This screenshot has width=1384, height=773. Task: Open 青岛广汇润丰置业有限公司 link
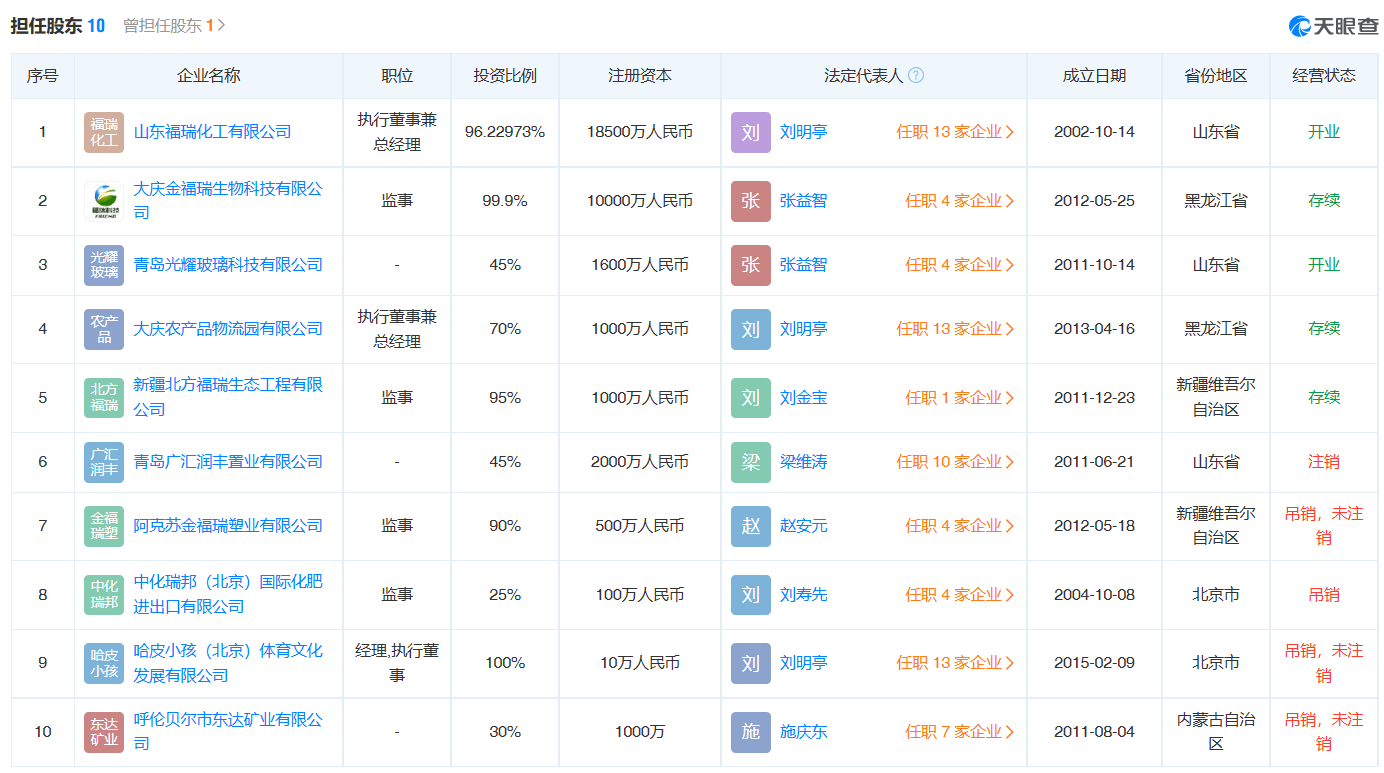click(x=228, y=462)
